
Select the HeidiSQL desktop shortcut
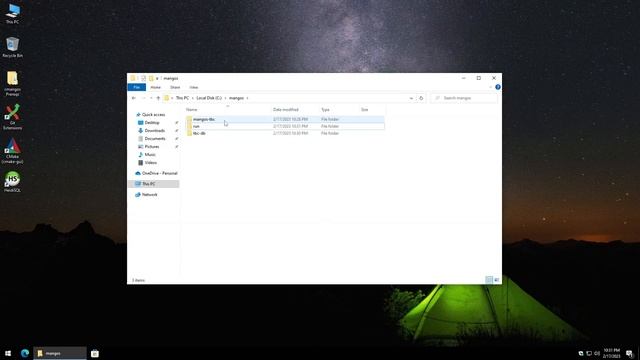[12, 182]
